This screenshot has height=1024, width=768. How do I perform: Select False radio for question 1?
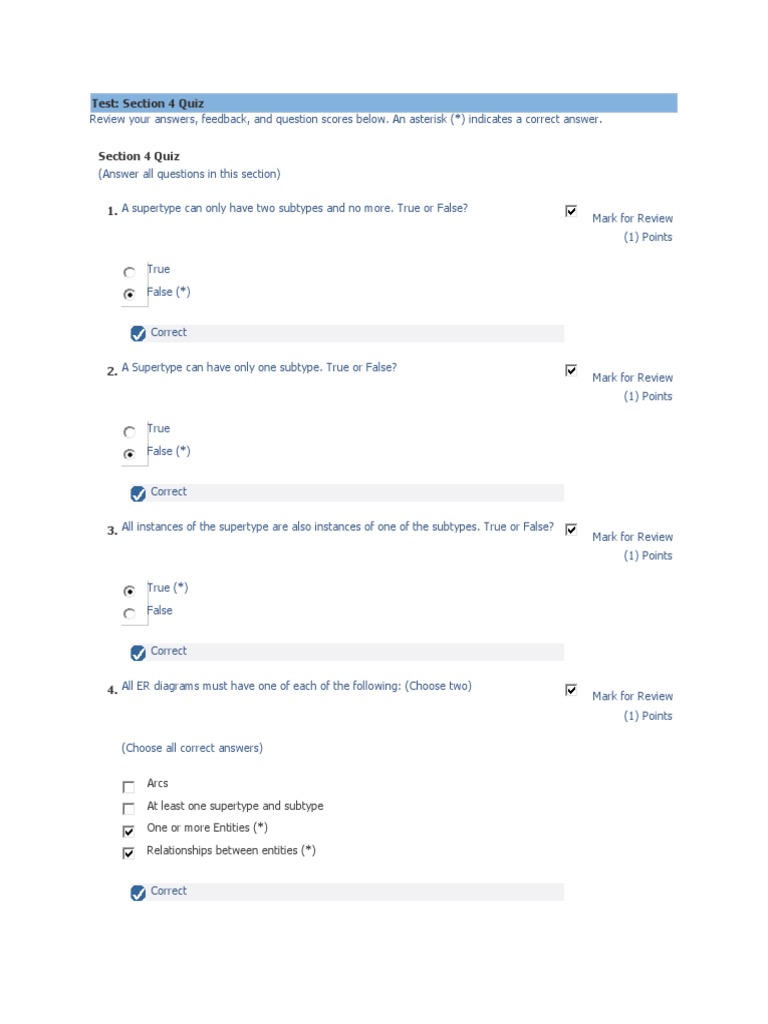click(x=129, y=294)
